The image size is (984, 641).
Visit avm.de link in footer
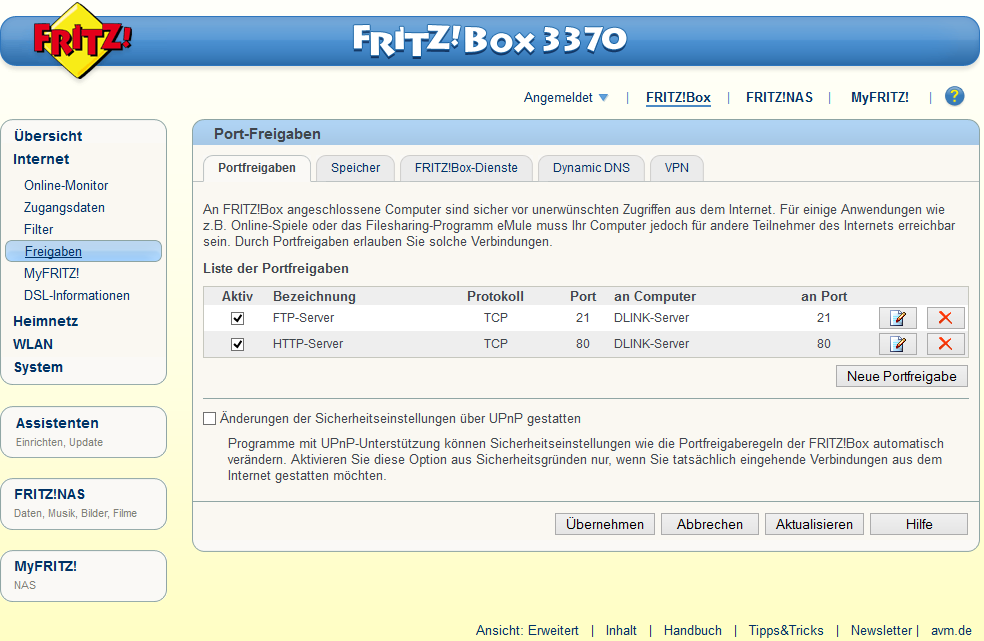point(951,630)
